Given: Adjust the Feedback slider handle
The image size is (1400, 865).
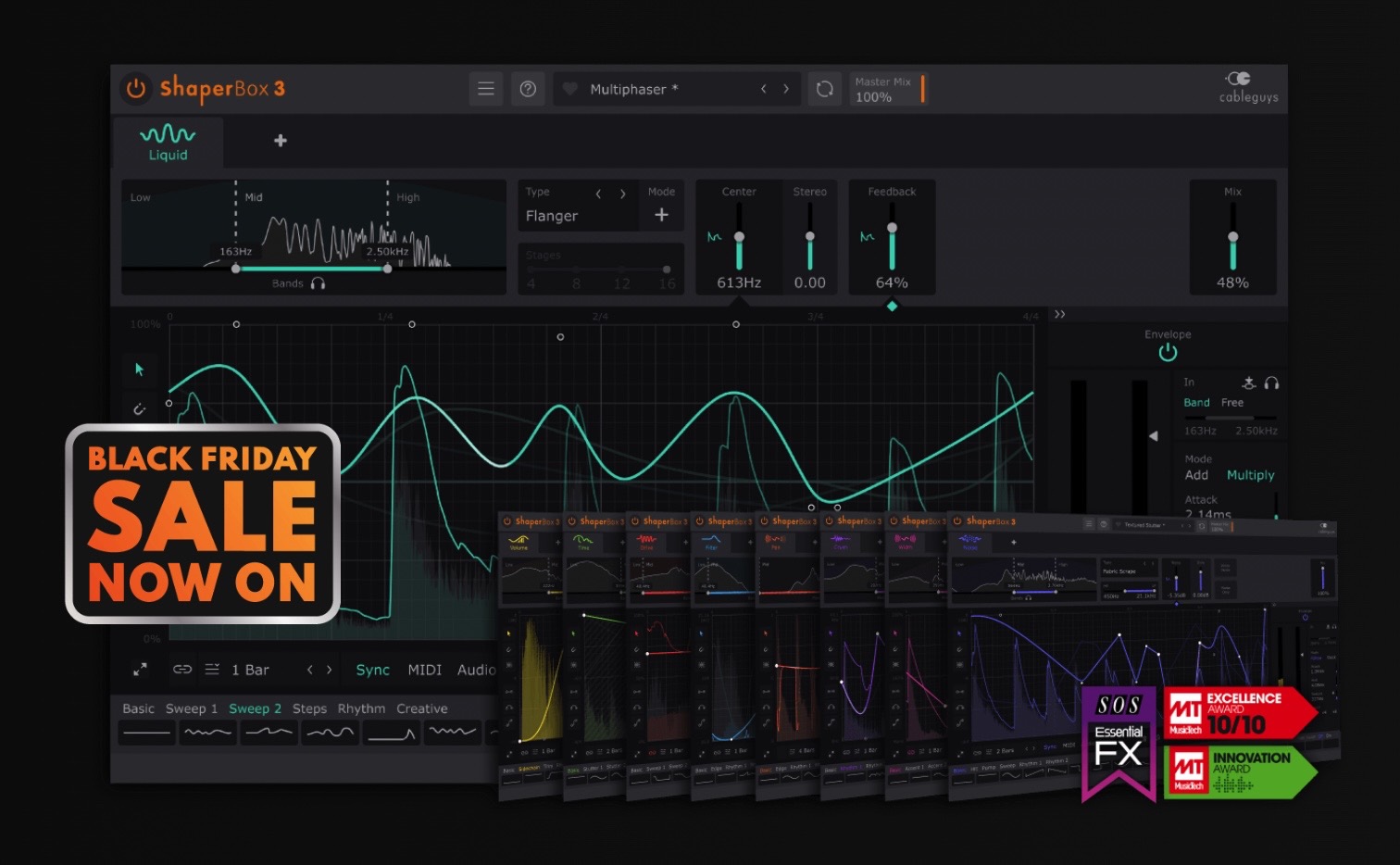Looking at the screenshot, I should (x=892, y=228).
